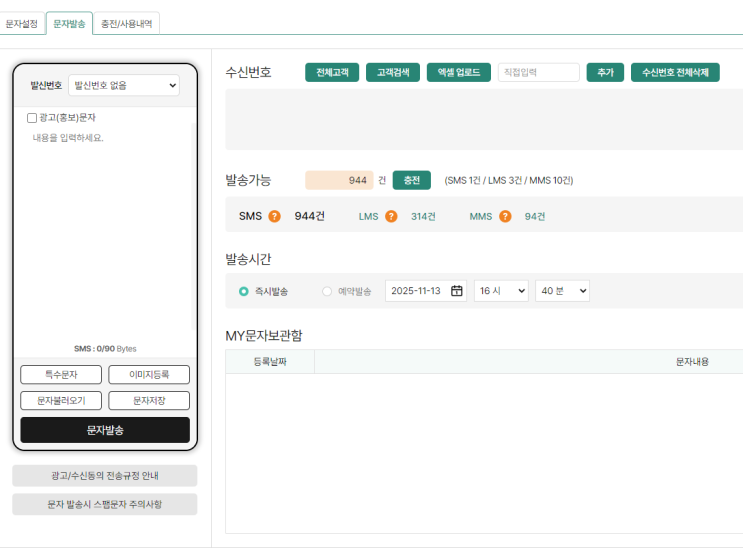Open the 충전/사용내역 tab

tap(127, 24)
